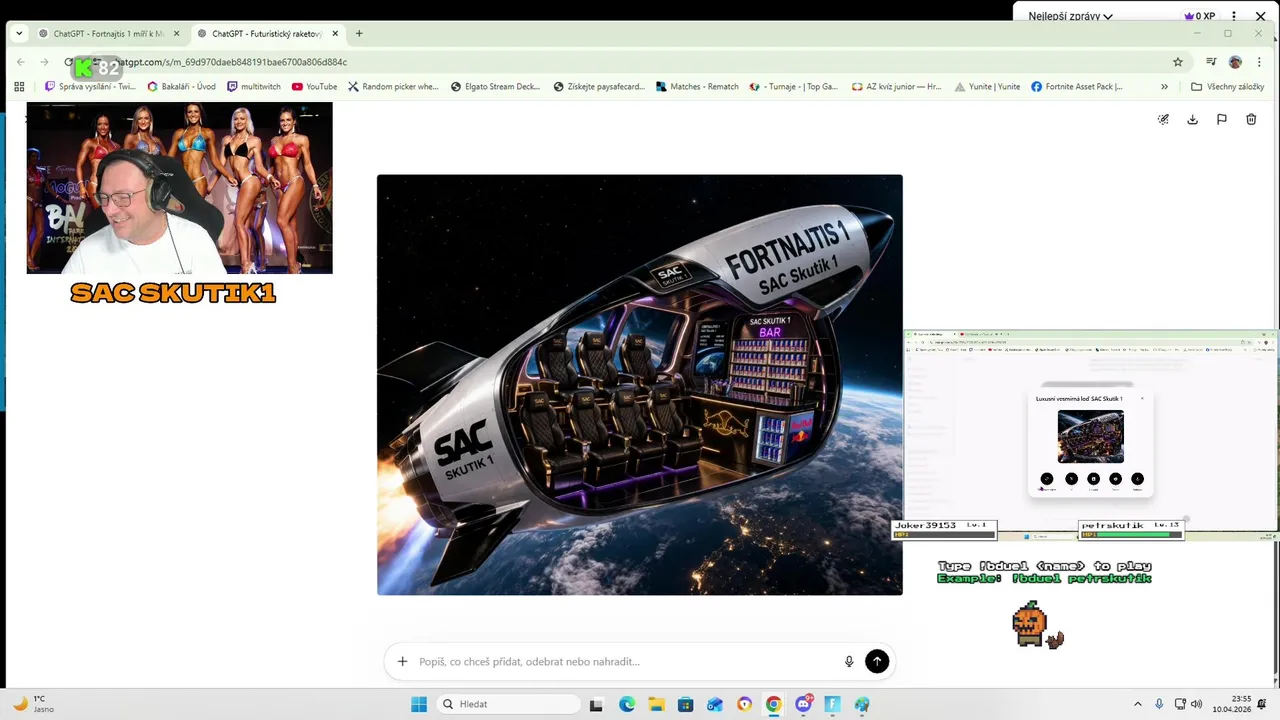
Task: Expand the tab search dropdown arrow
Action: click(x=19, y=33)
